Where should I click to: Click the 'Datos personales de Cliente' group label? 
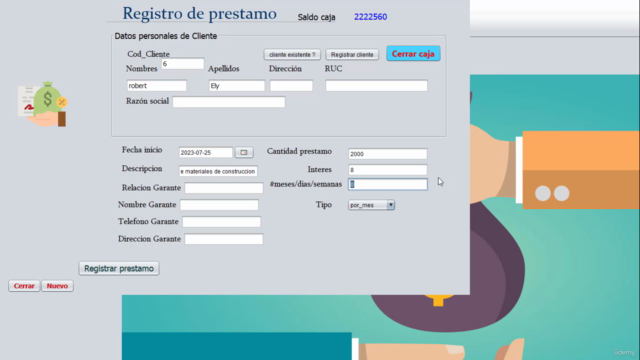coord(165,36)
